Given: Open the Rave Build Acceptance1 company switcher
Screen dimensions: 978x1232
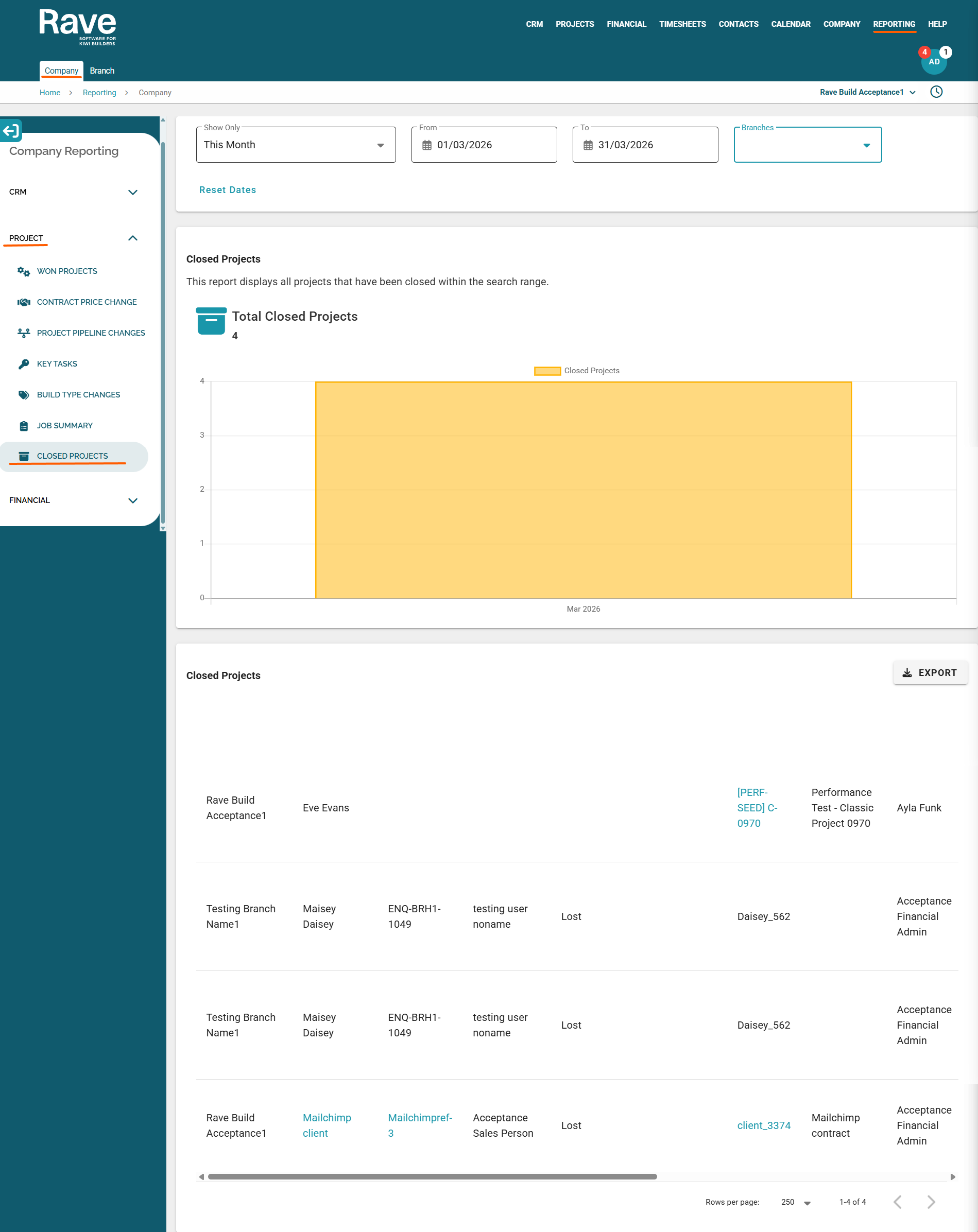Looking at the screenshot, I should click(868, 92).
